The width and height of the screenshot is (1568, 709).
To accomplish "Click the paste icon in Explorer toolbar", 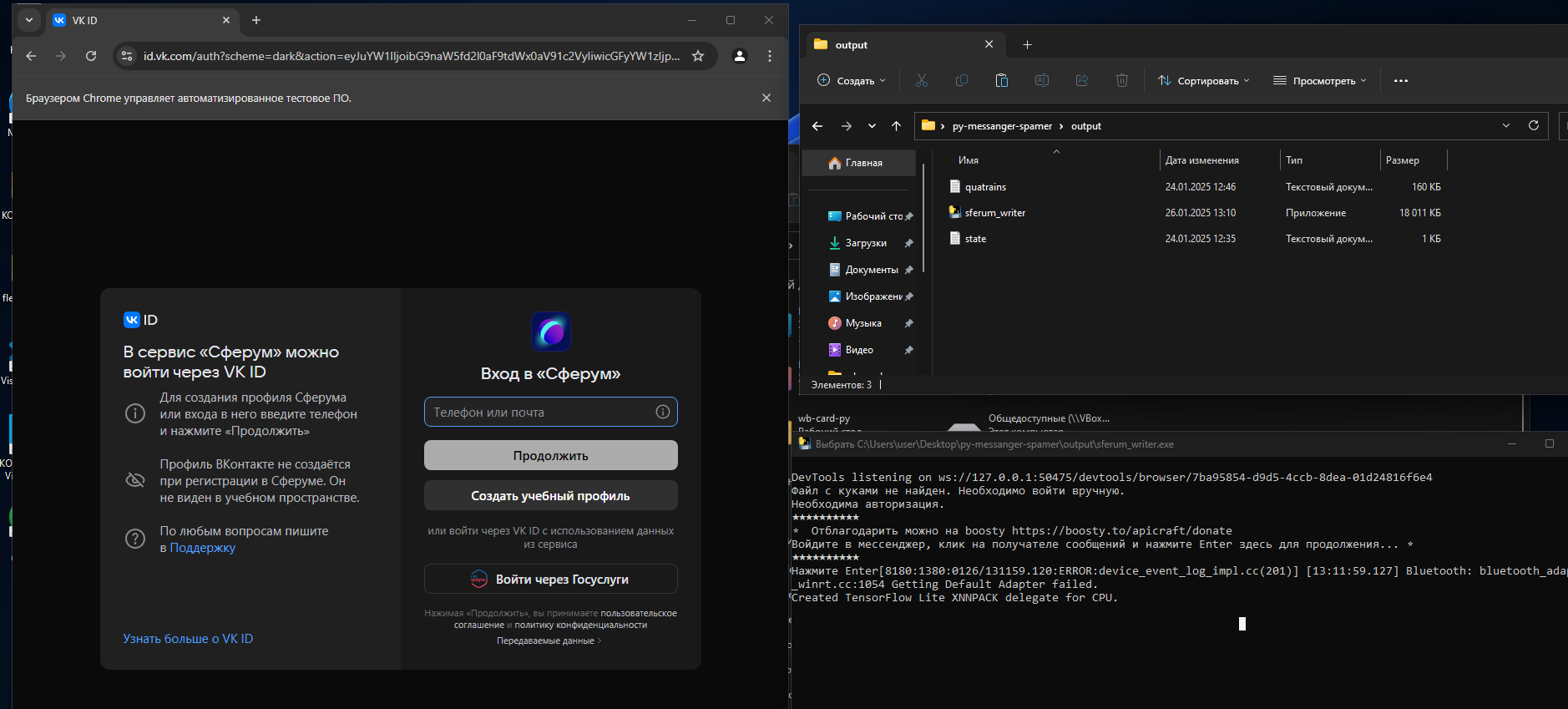I will (x=1001, y=80).
